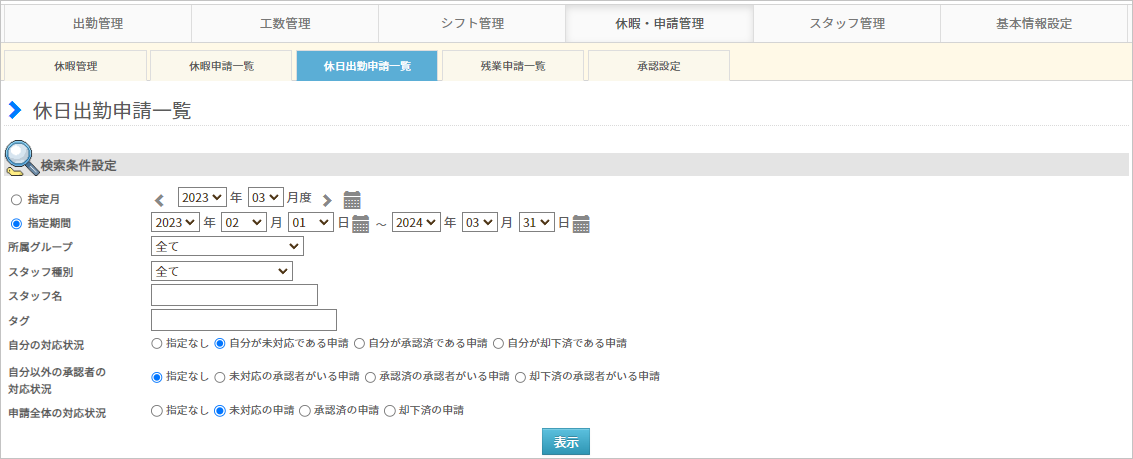
Task: Go to the 承認設定 sub tab
Action: click(x=658, y=66)
